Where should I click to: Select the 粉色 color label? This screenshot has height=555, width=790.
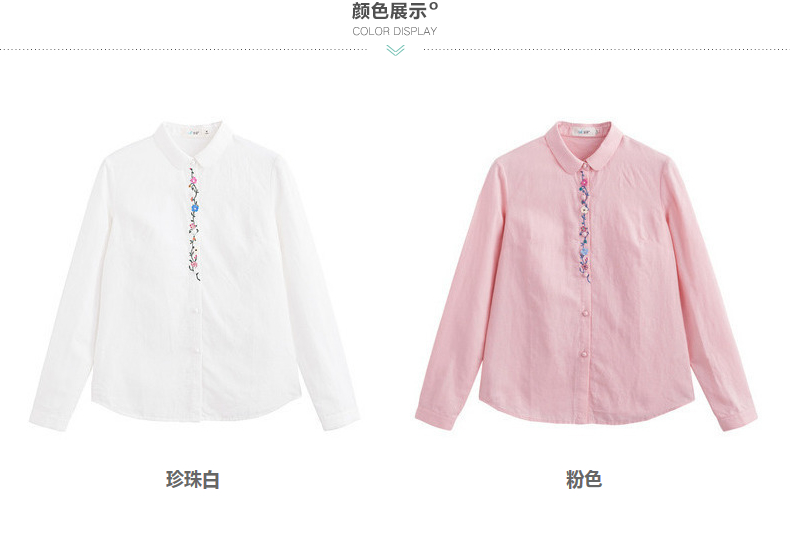point(584,479)
